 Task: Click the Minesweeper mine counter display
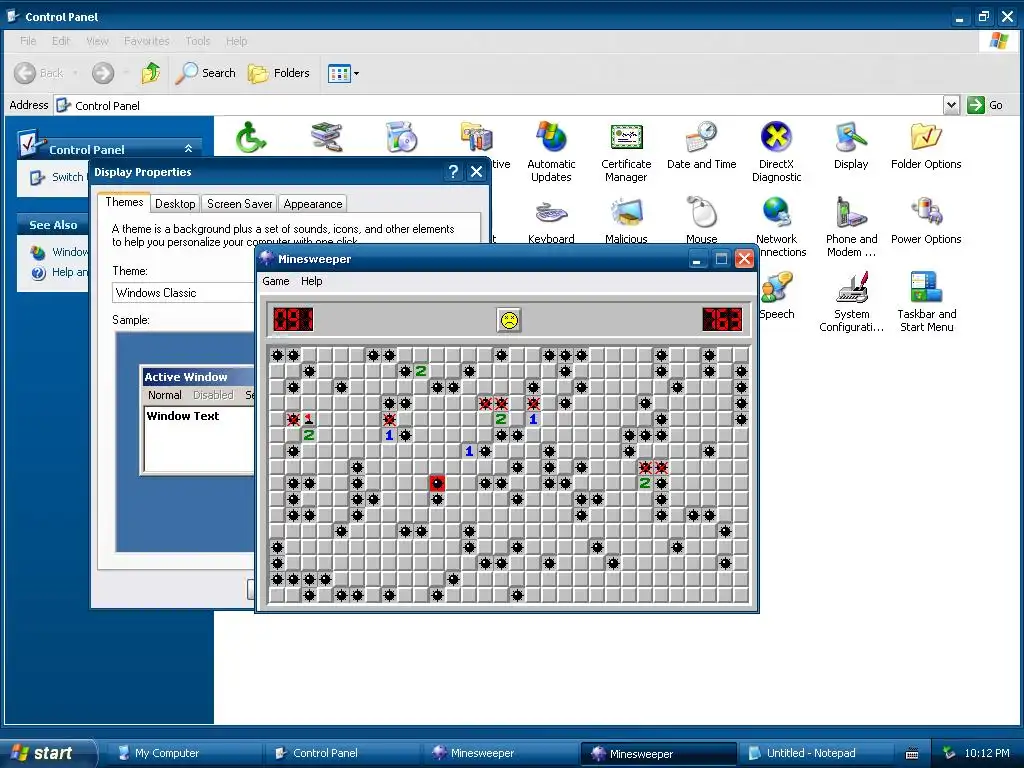pyautogui.click(x=293, y=319)
